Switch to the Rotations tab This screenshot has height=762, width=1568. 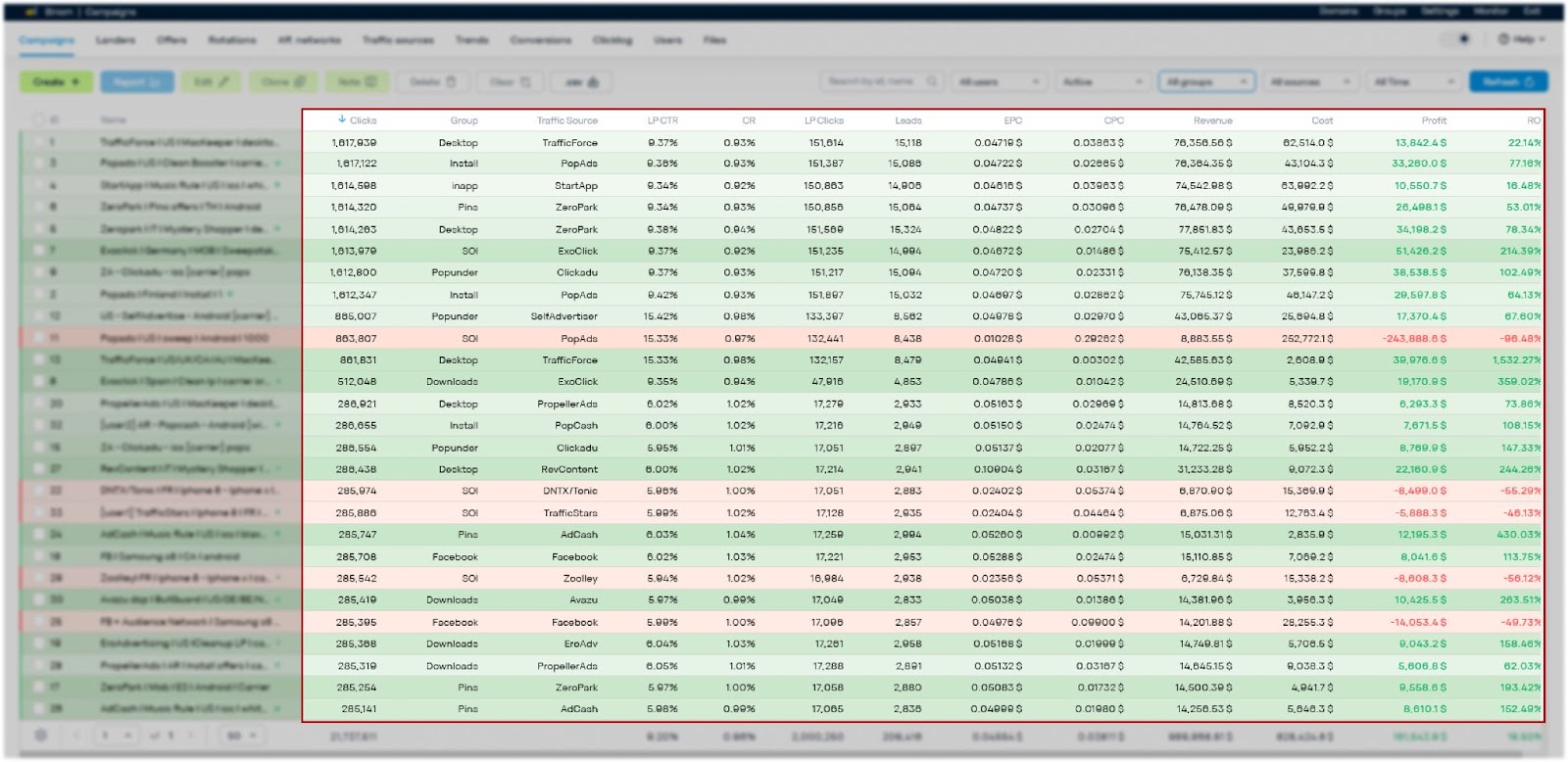coord(232,40)
